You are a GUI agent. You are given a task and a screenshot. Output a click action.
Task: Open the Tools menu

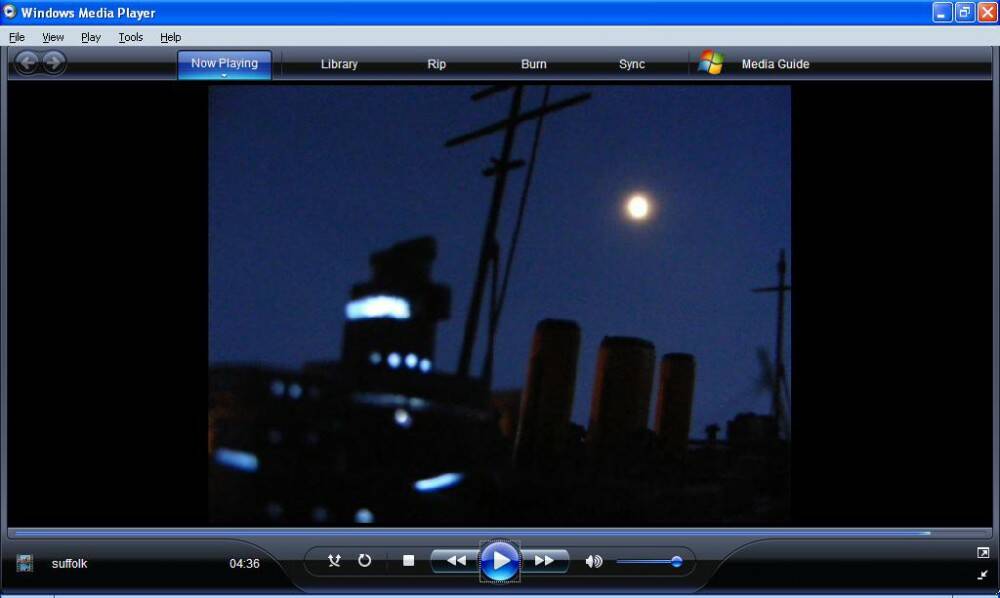(130, 37)
